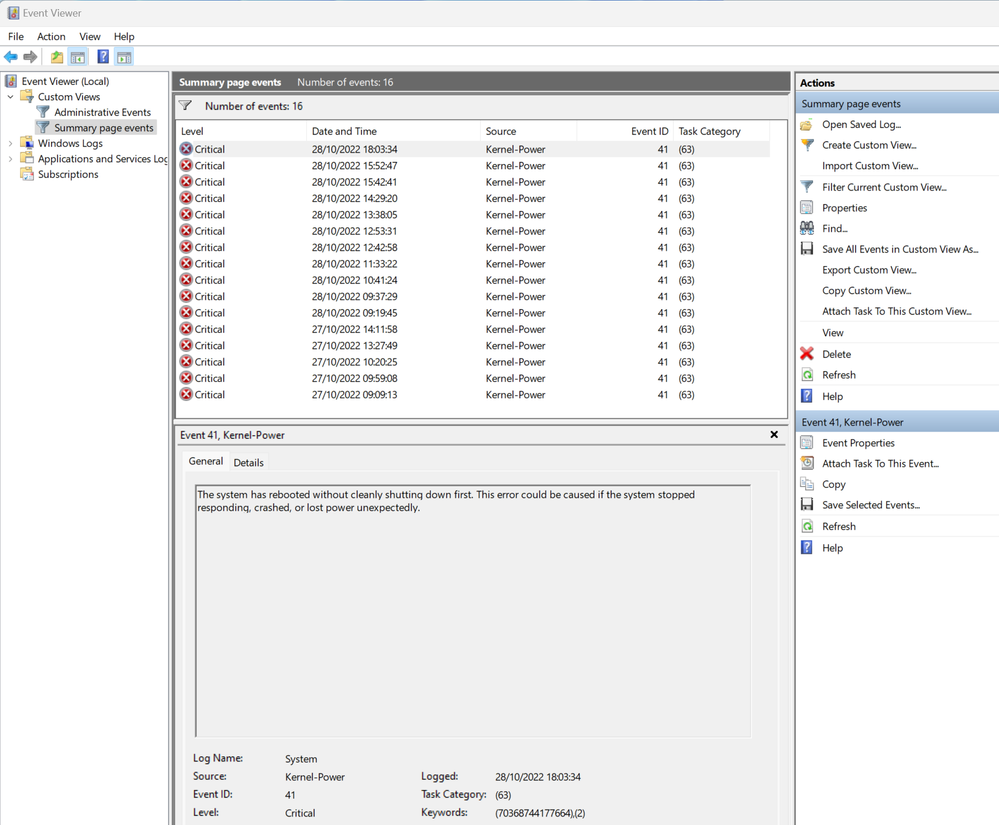The height and width of the screenshot is (825, 999).
Task: Select Summary page events in tree
Action: (104, 128)
